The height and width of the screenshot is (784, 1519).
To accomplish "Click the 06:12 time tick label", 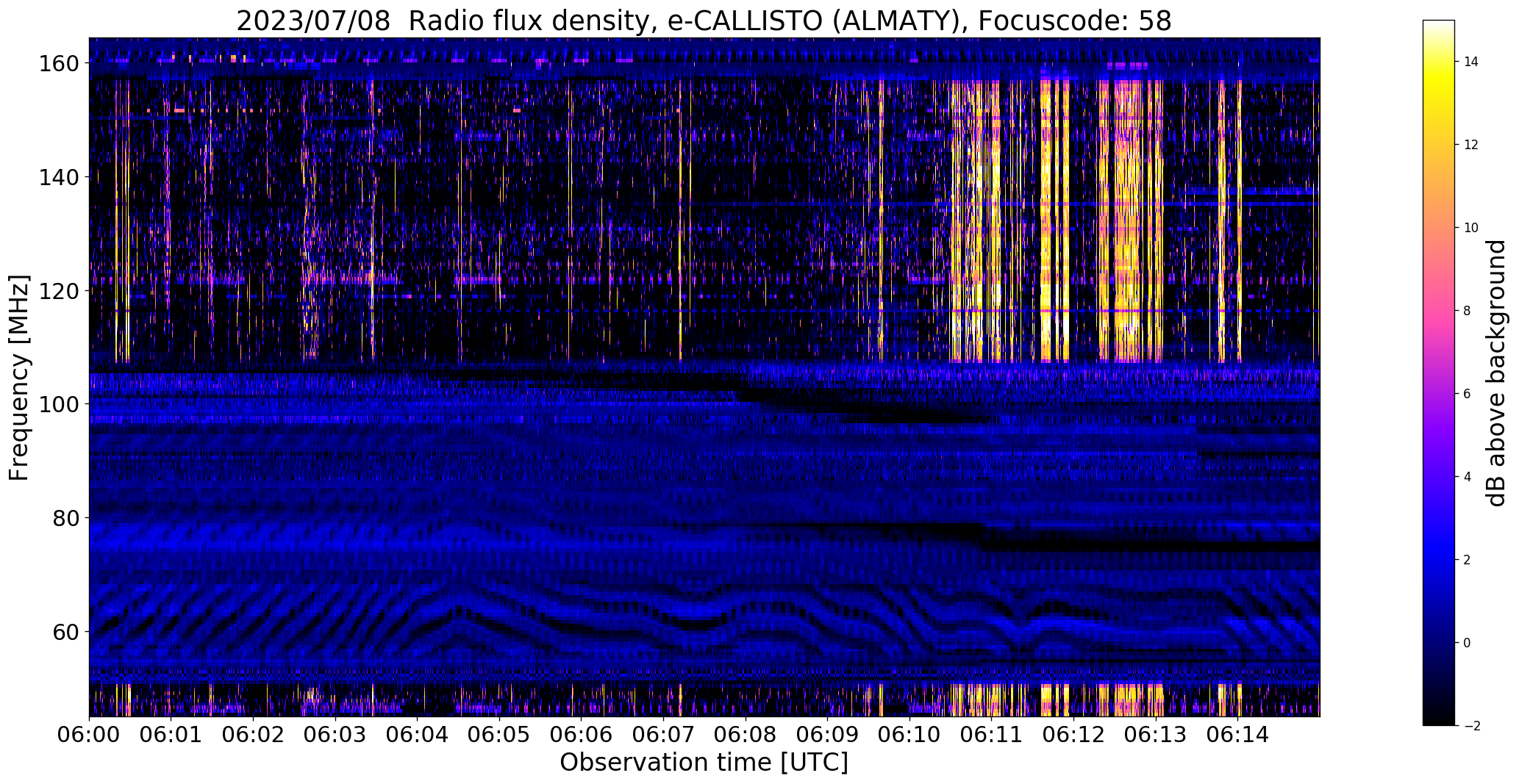I will click(1074, 735).
